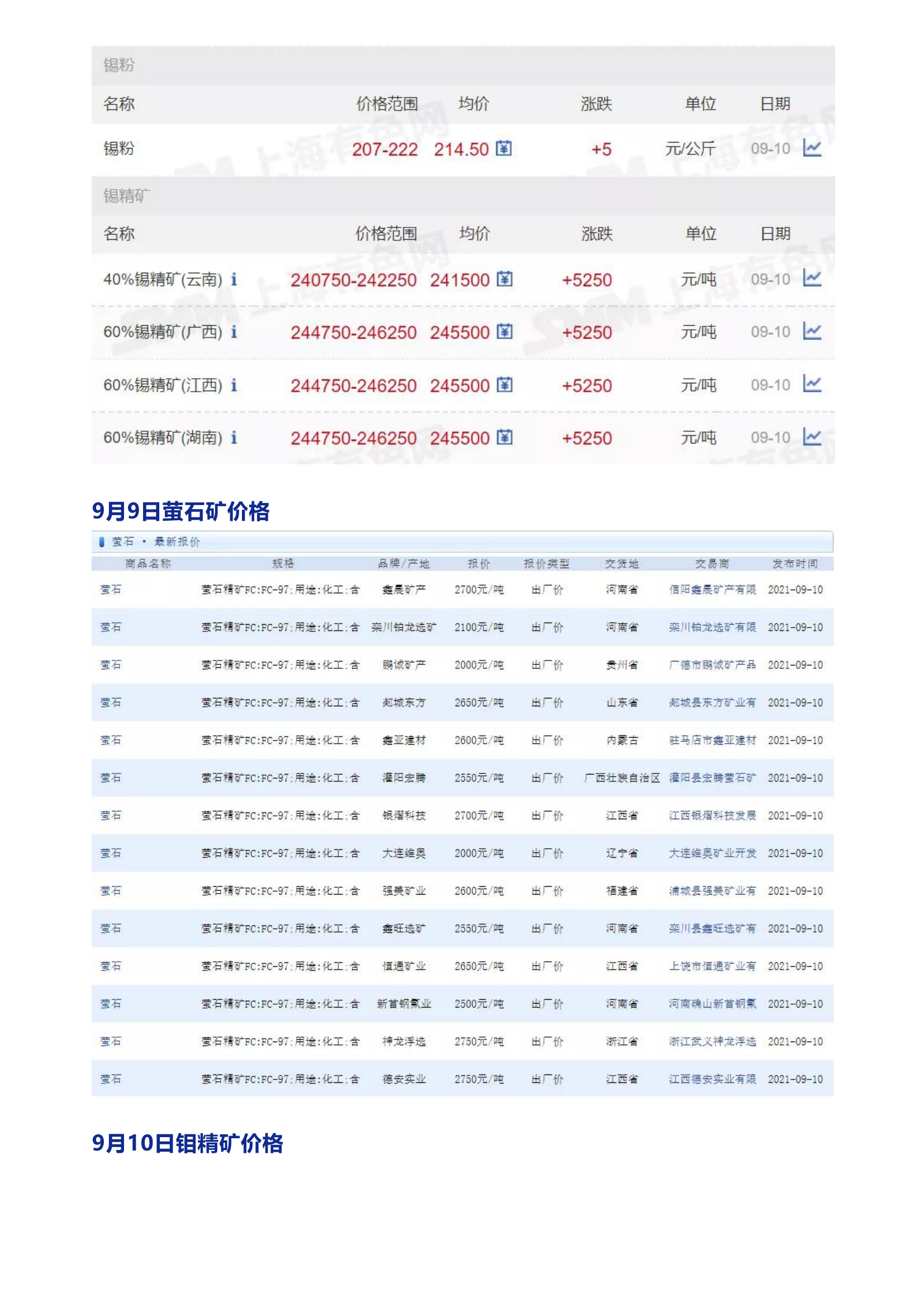Open trend chart icon in 60%锡精矿(江西) row

click(x=811, y=384)
